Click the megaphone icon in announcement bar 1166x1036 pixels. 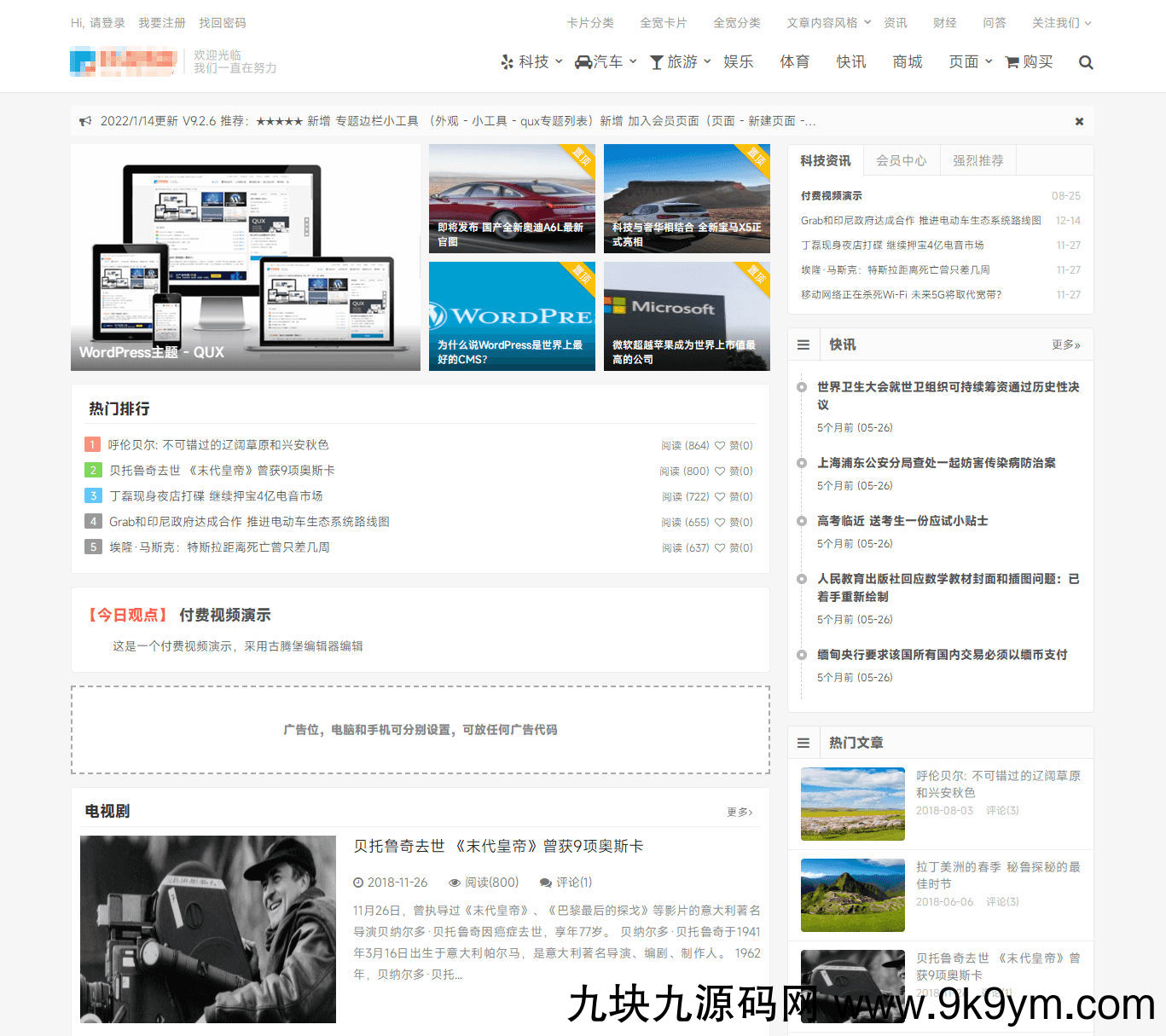pos(85,122)
